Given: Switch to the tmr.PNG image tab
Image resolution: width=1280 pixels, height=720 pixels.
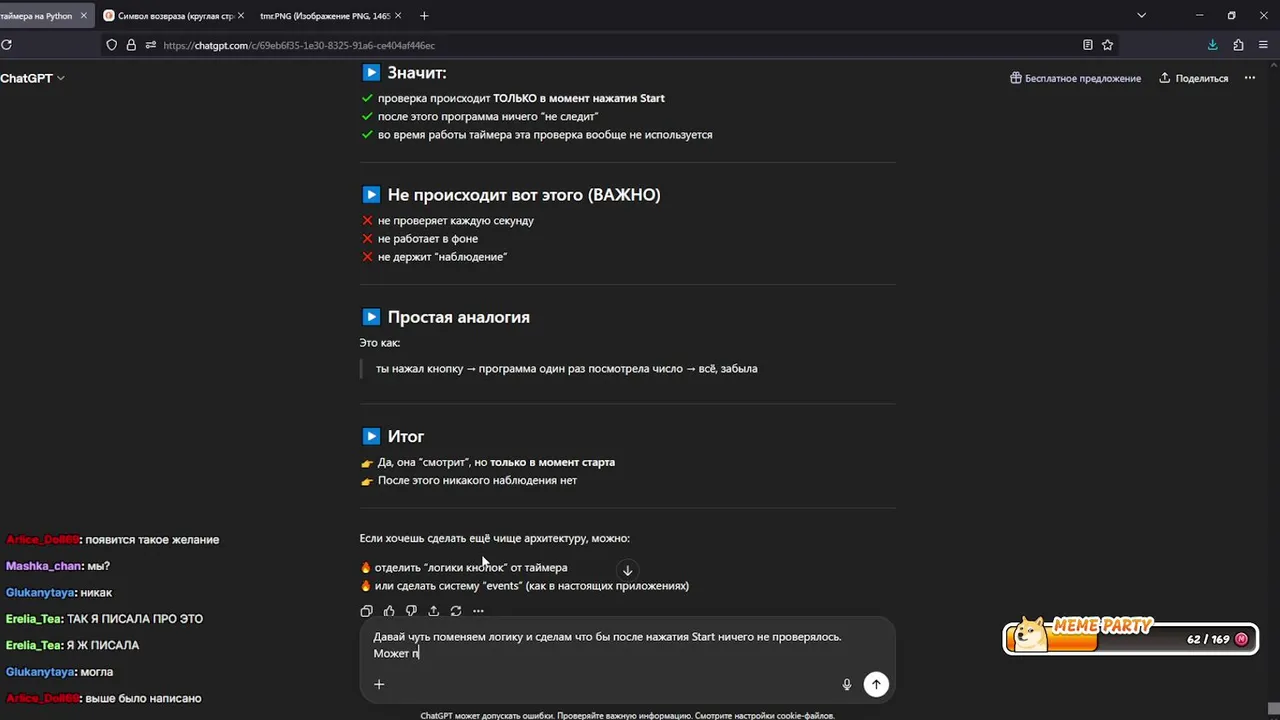Looking at the screenshot, I should pyautogui.click(x=324, y=16).
